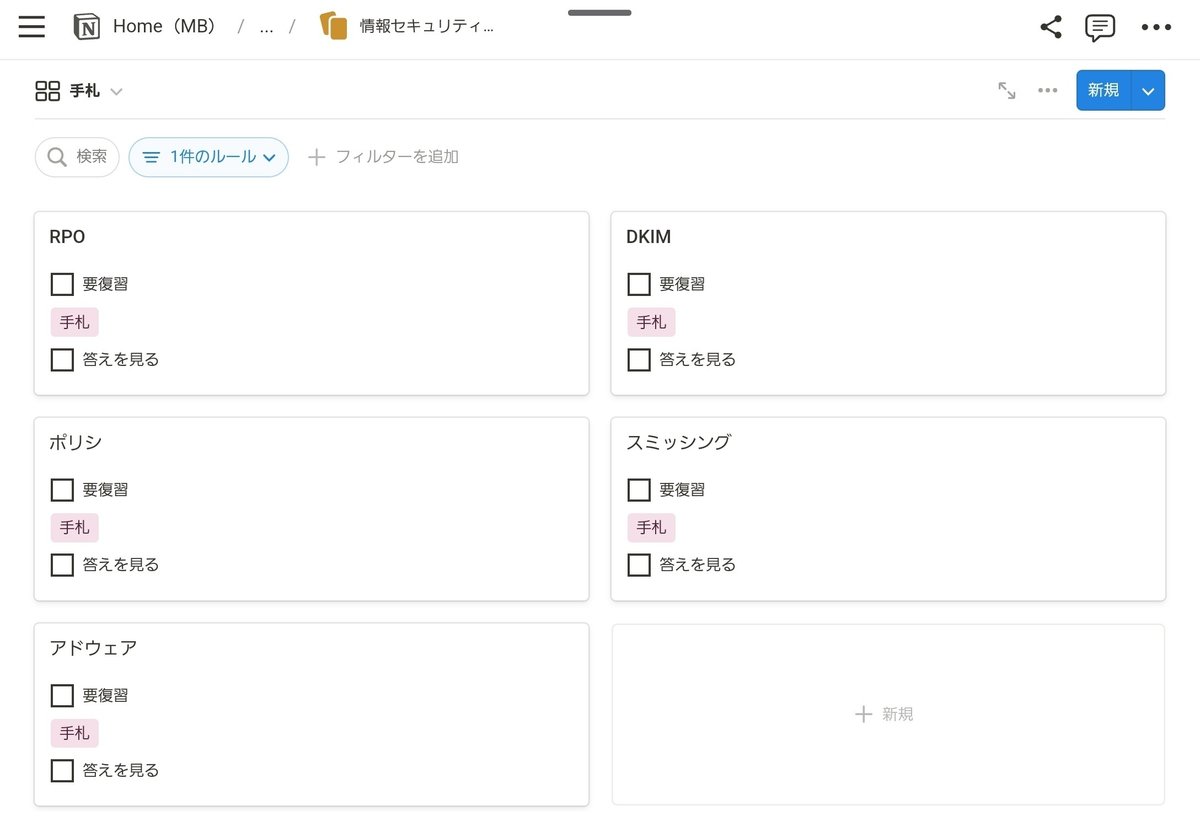This screenshot has width=1200, height=823.
Task: Click the empty ＋新規 card
Action: click(888, 714)
